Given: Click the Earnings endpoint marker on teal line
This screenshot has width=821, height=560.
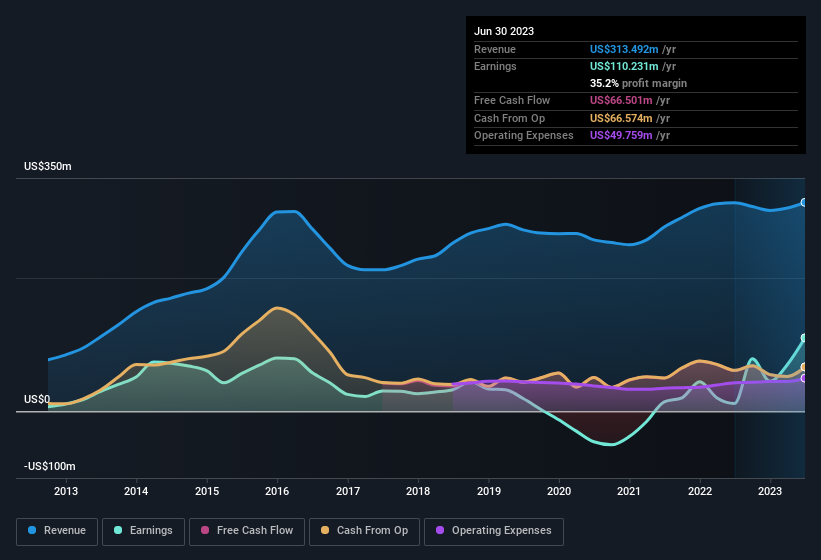Looking at the screenshot, I should (x=804, y=338).
